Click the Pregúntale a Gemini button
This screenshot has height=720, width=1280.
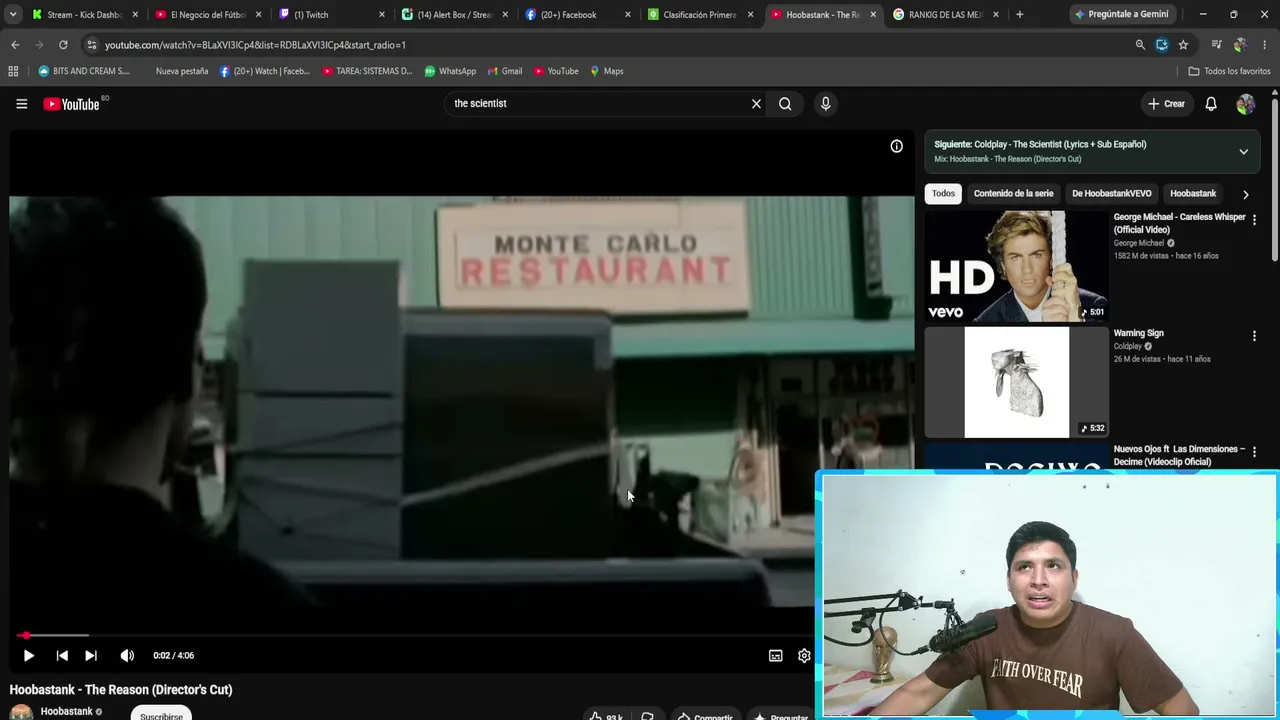click(x=1122, y=15)
